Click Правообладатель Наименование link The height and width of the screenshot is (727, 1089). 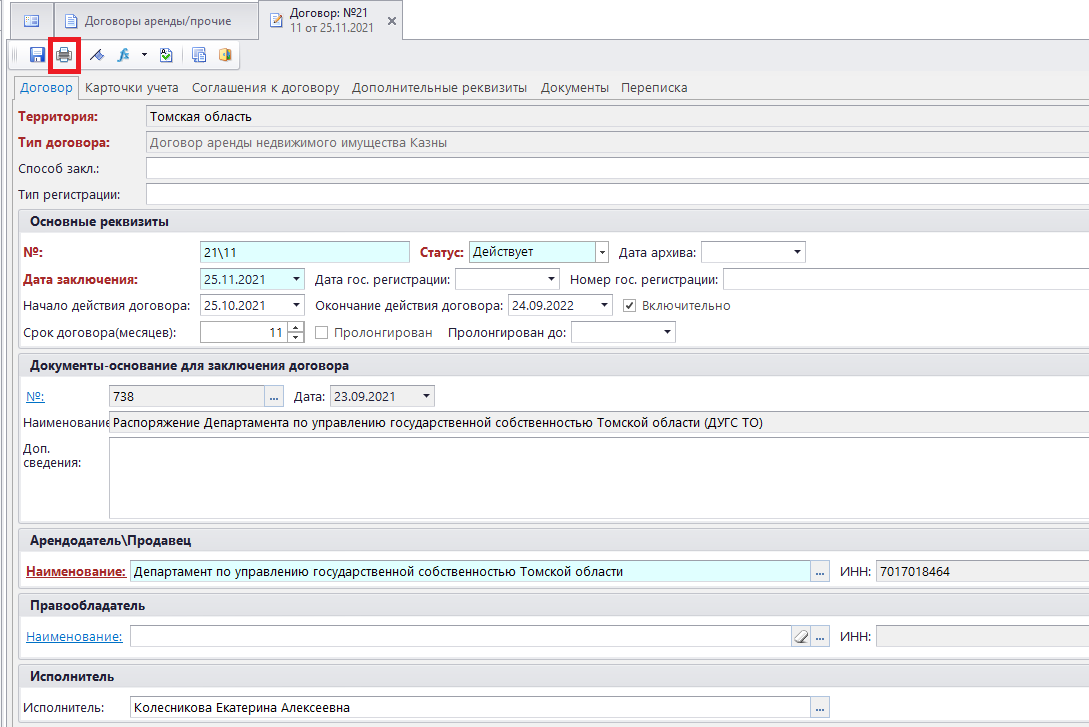point(74,636)
